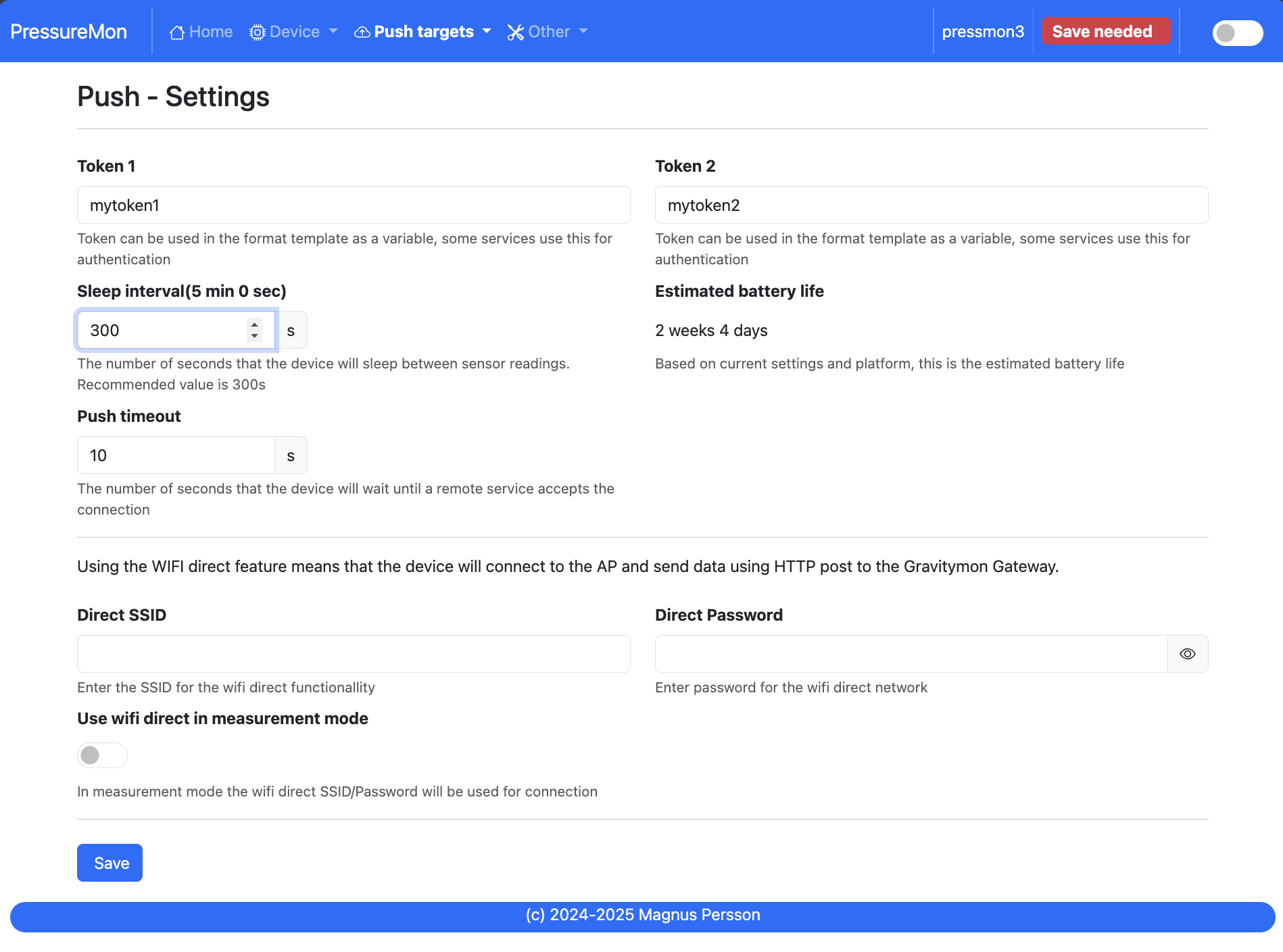Click the pressmon3 device name
The width and height of the screenshot is (1283, 952).
[x=983, y=32]
